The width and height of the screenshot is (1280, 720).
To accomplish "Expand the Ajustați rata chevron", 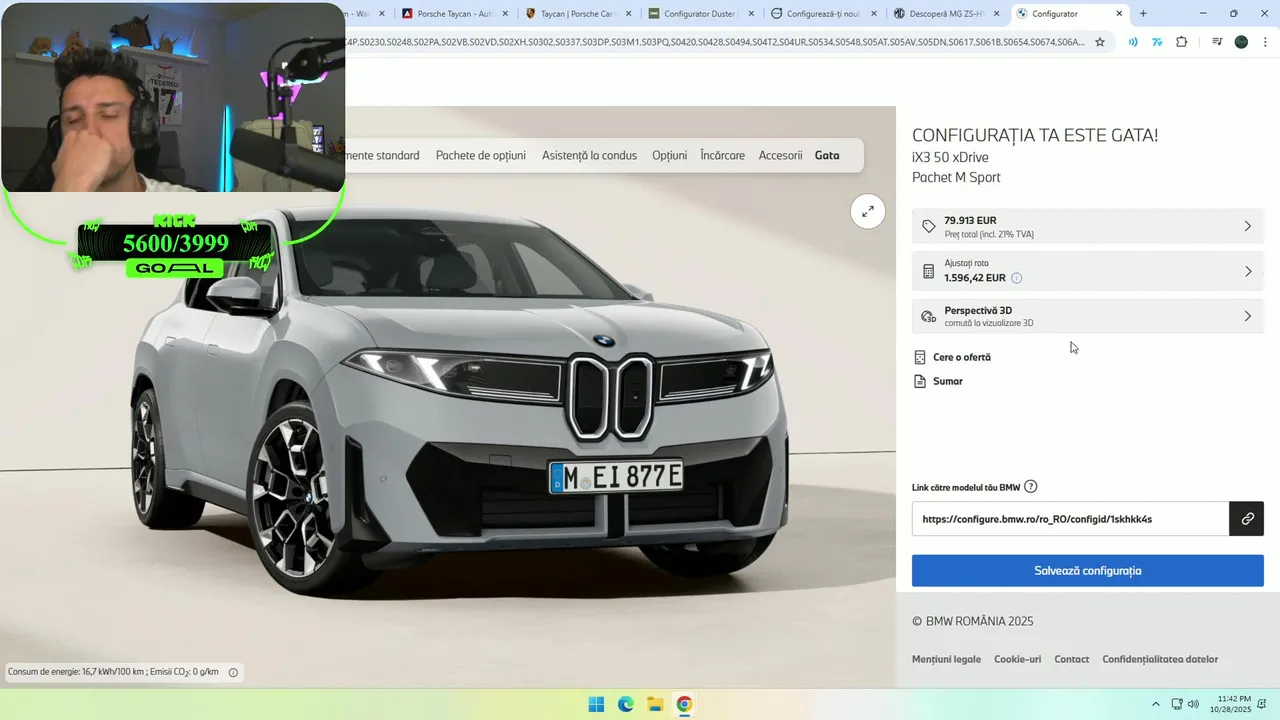I will [1247, 271].
